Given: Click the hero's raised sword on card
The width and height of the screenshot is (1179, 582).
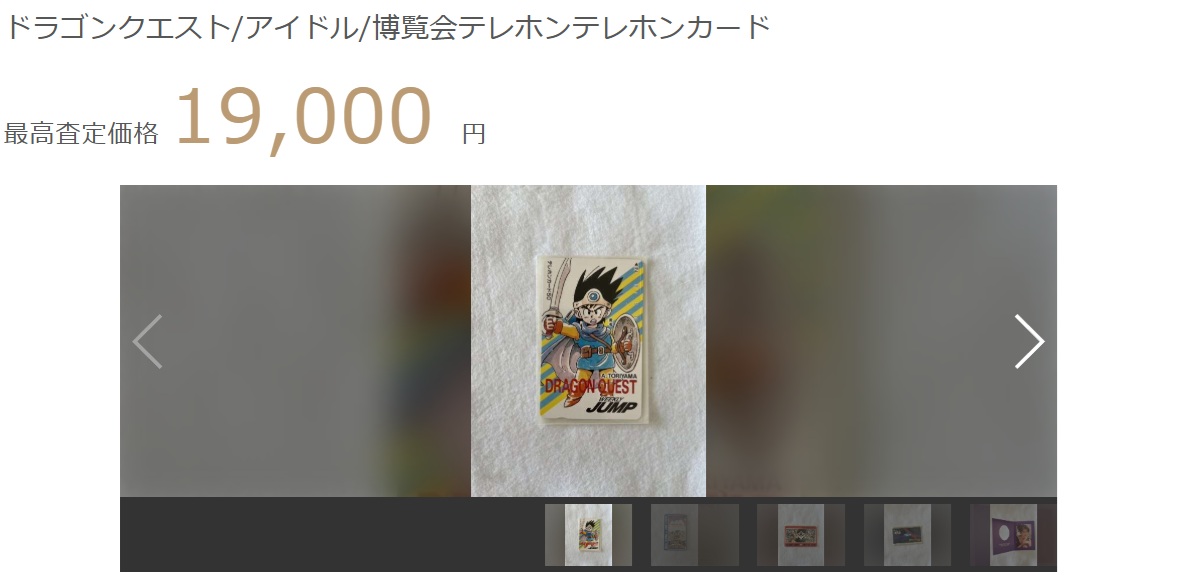Looking at the screenshot, I should coord(561,288).
